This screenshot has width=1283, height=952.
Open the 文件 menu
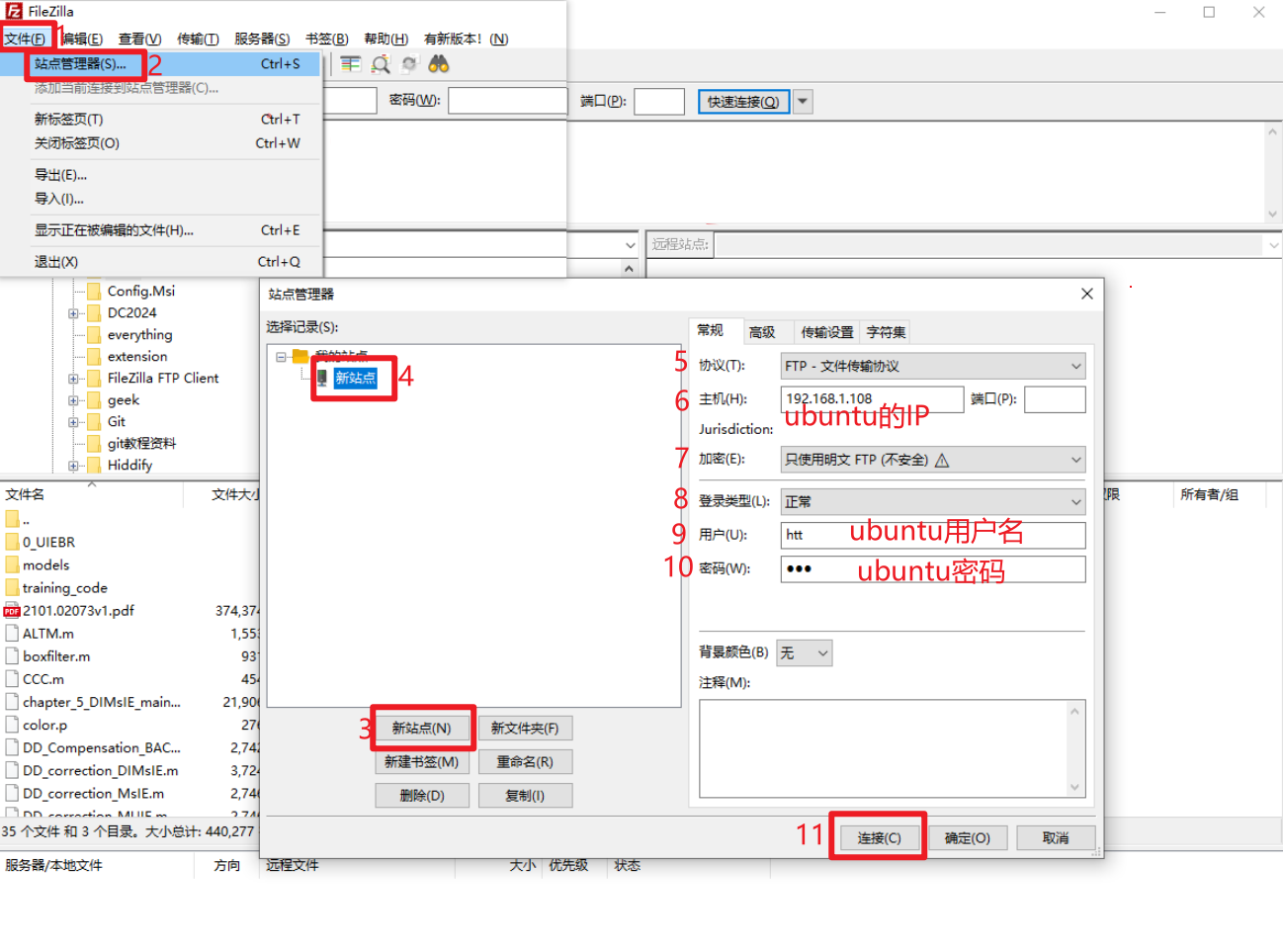pos(25,39)
